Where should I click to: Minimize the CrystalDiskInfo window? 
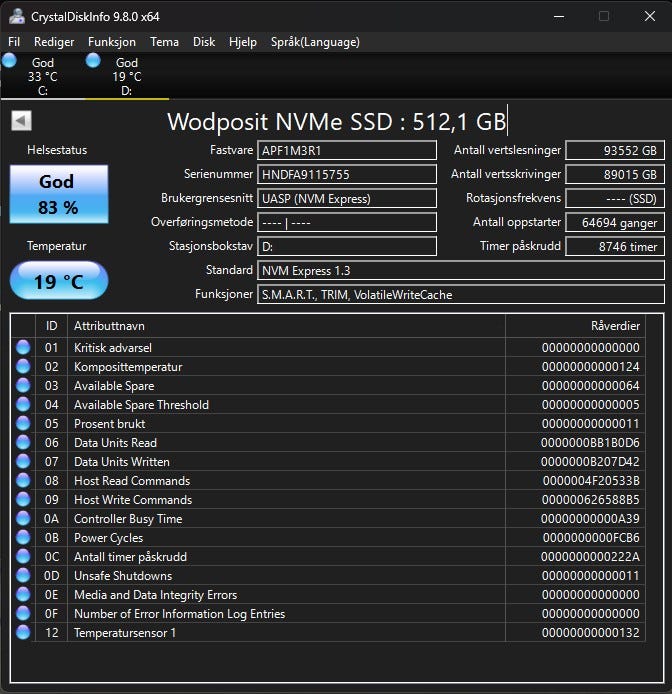point(559,16)
